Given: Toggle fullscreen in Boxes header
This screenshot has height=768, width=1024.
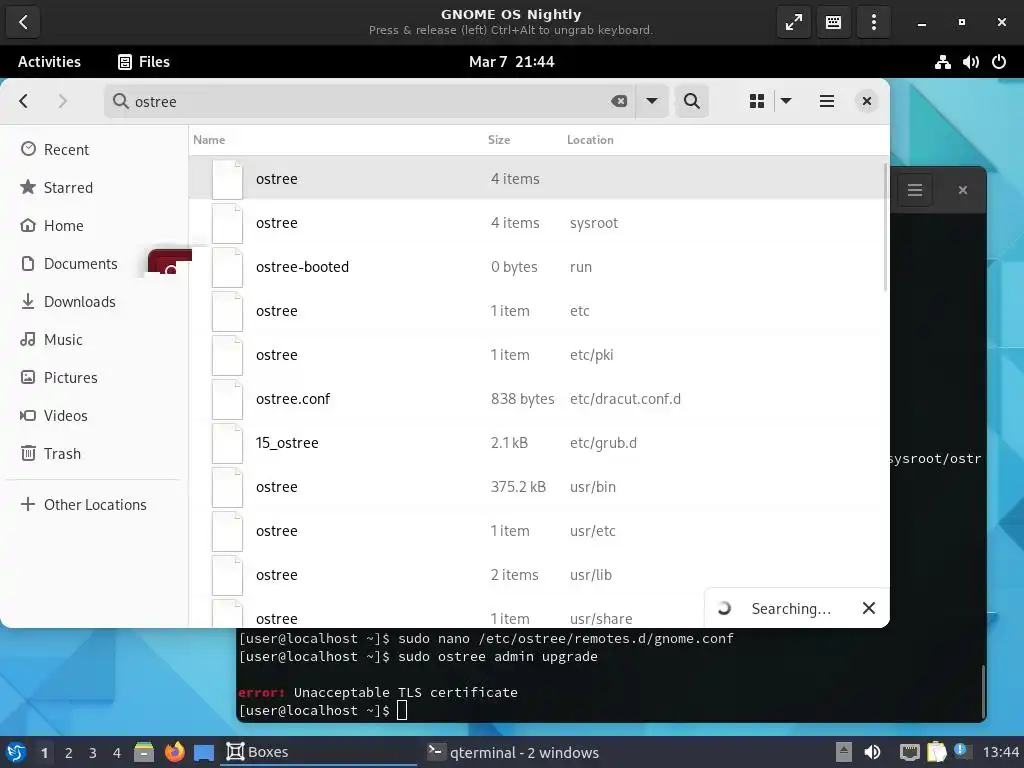Looking at the screenshot, I should click(x=793, y=22).
